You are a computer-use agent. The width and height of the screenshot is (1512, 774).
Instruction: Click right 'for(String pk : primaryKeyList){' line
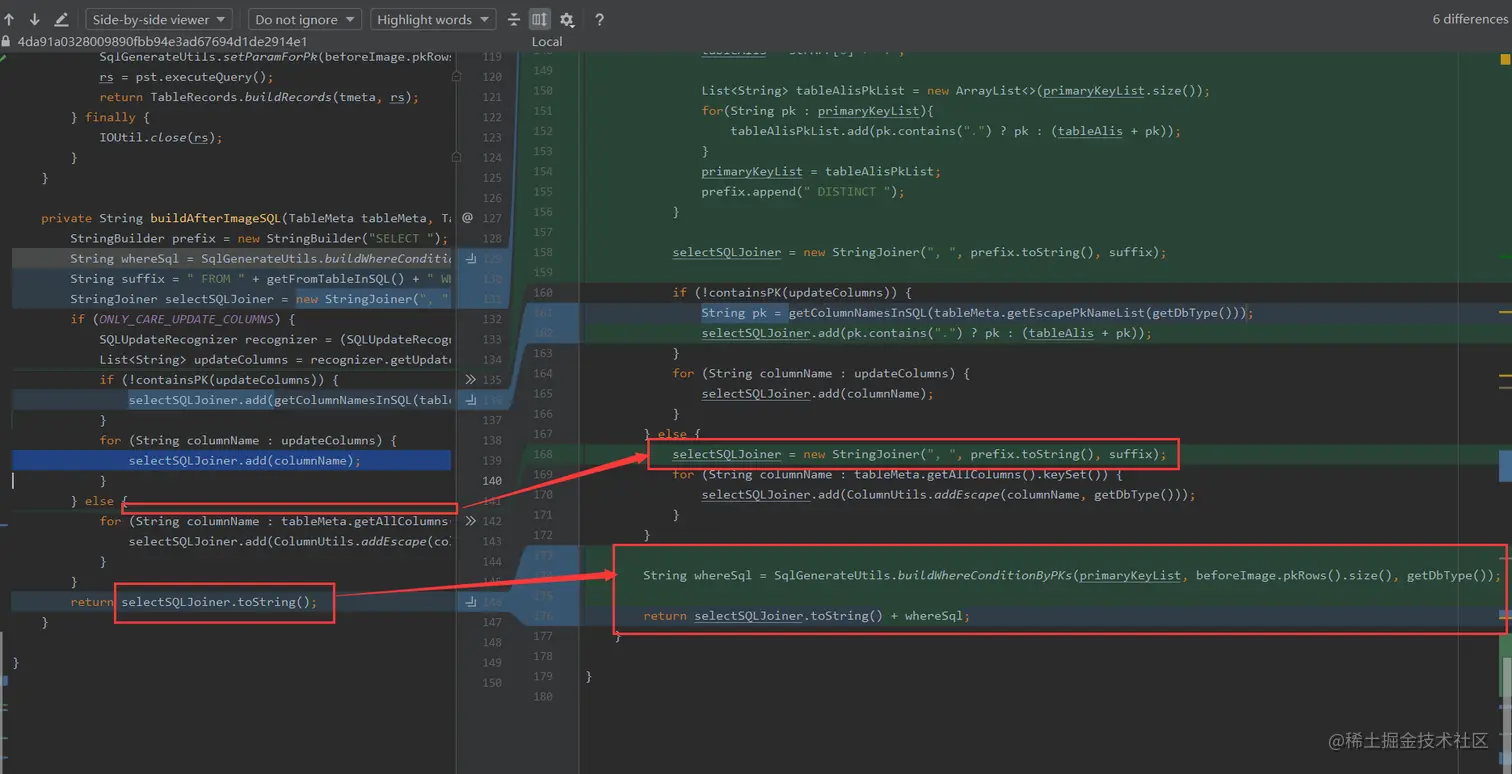[816, 111]
